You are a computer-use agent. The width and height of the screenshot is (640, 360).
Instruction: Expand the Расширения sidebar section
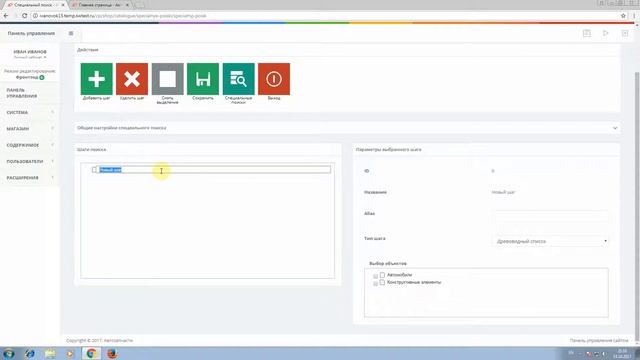(x=29, y=178)
